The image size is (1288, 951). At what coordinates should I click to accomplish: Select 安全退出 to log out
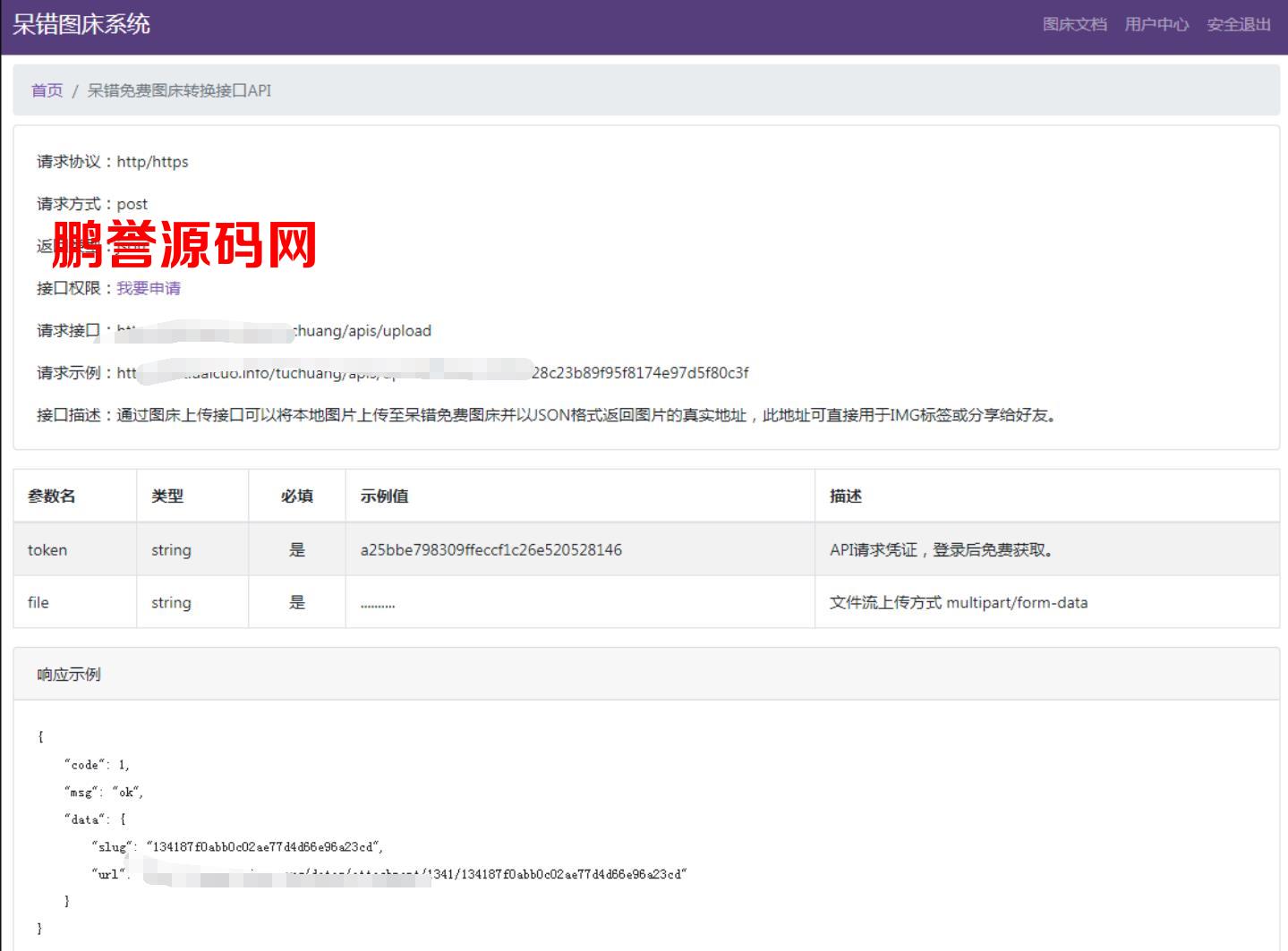pyautogui.click(x=1239, y=25)
